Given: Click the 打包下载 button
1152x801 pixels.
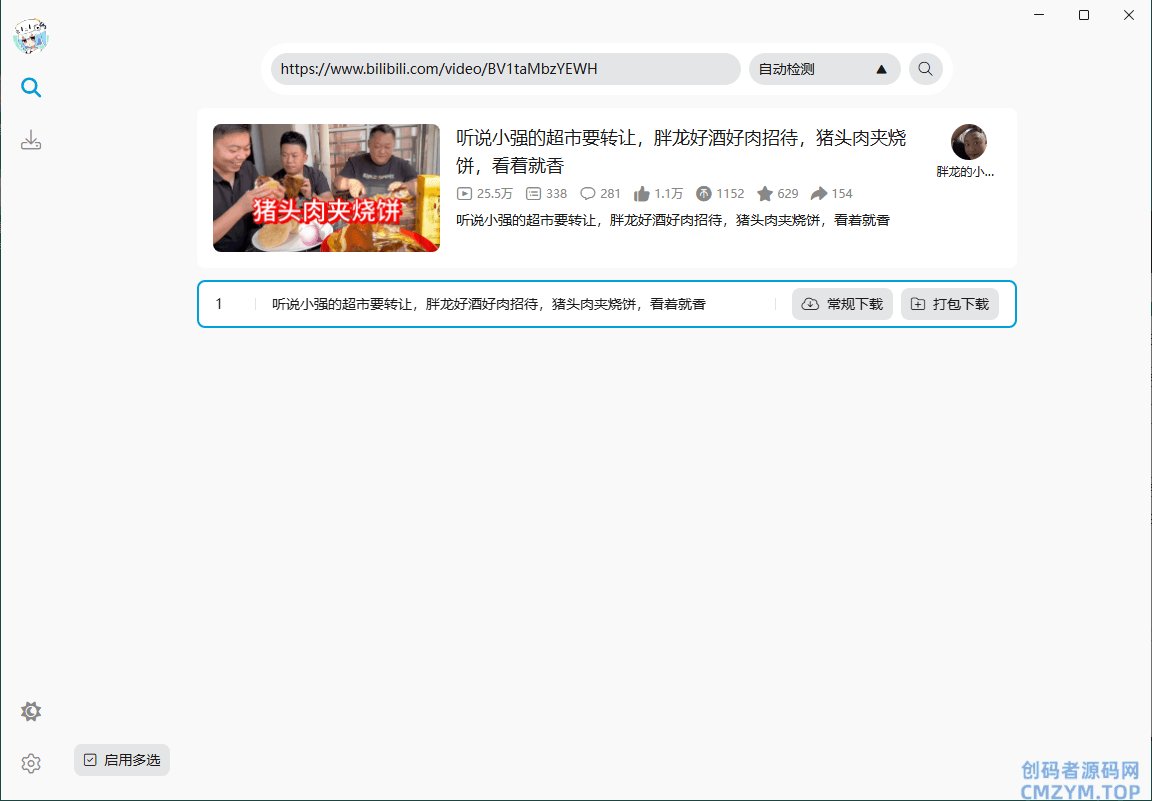Looking at the screenshot, I should [949, 304].
